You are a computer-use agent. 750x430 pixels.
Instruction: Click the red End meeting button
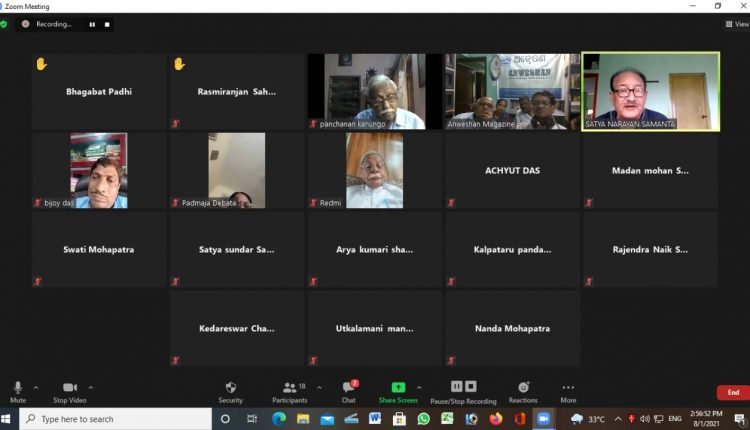(732, 392)
